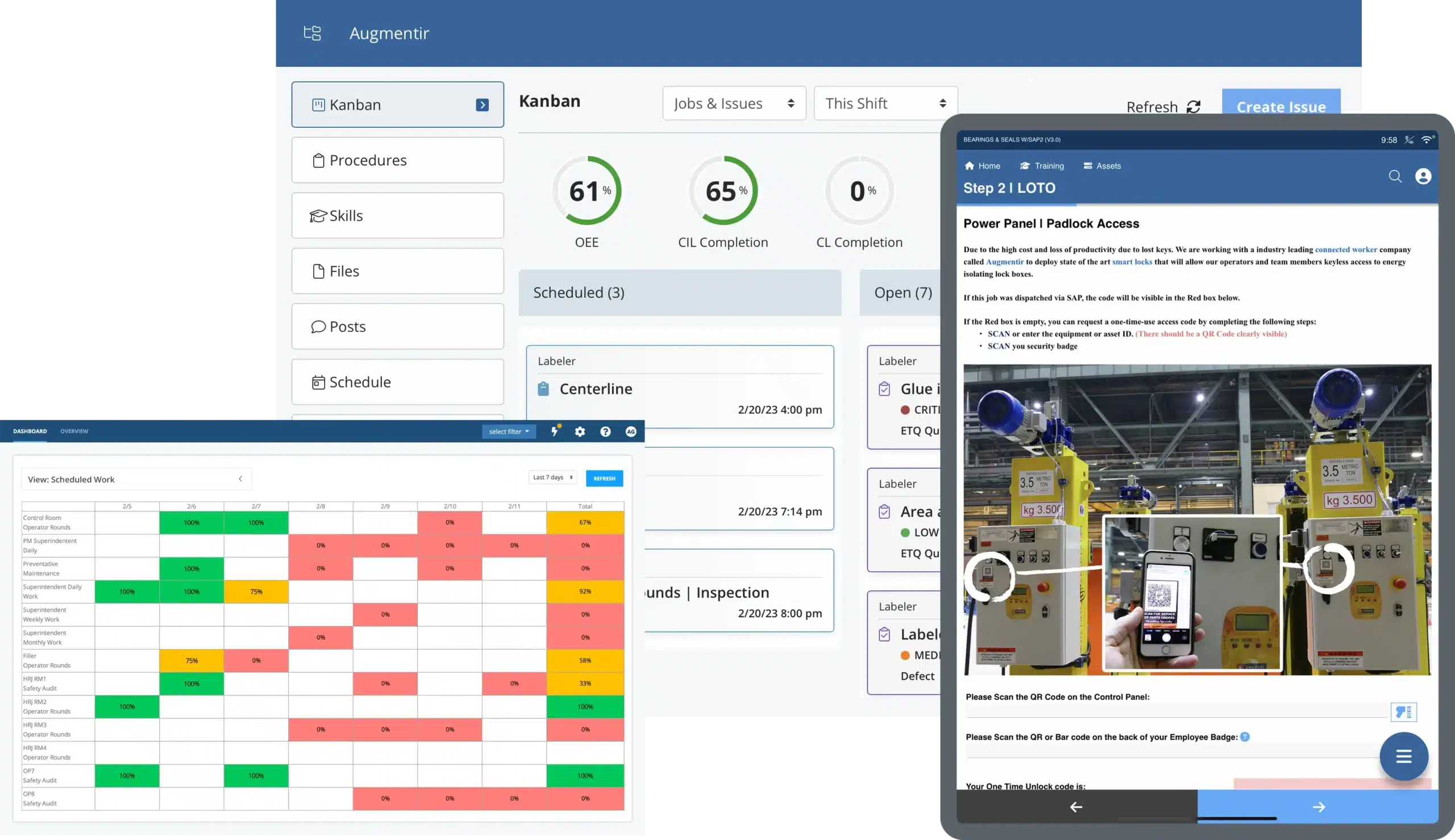The width and height of the screenshot is (1455, 840).
Task: Select the DASHBOARD tab at bottom panel
Action: tap(30, 431)
